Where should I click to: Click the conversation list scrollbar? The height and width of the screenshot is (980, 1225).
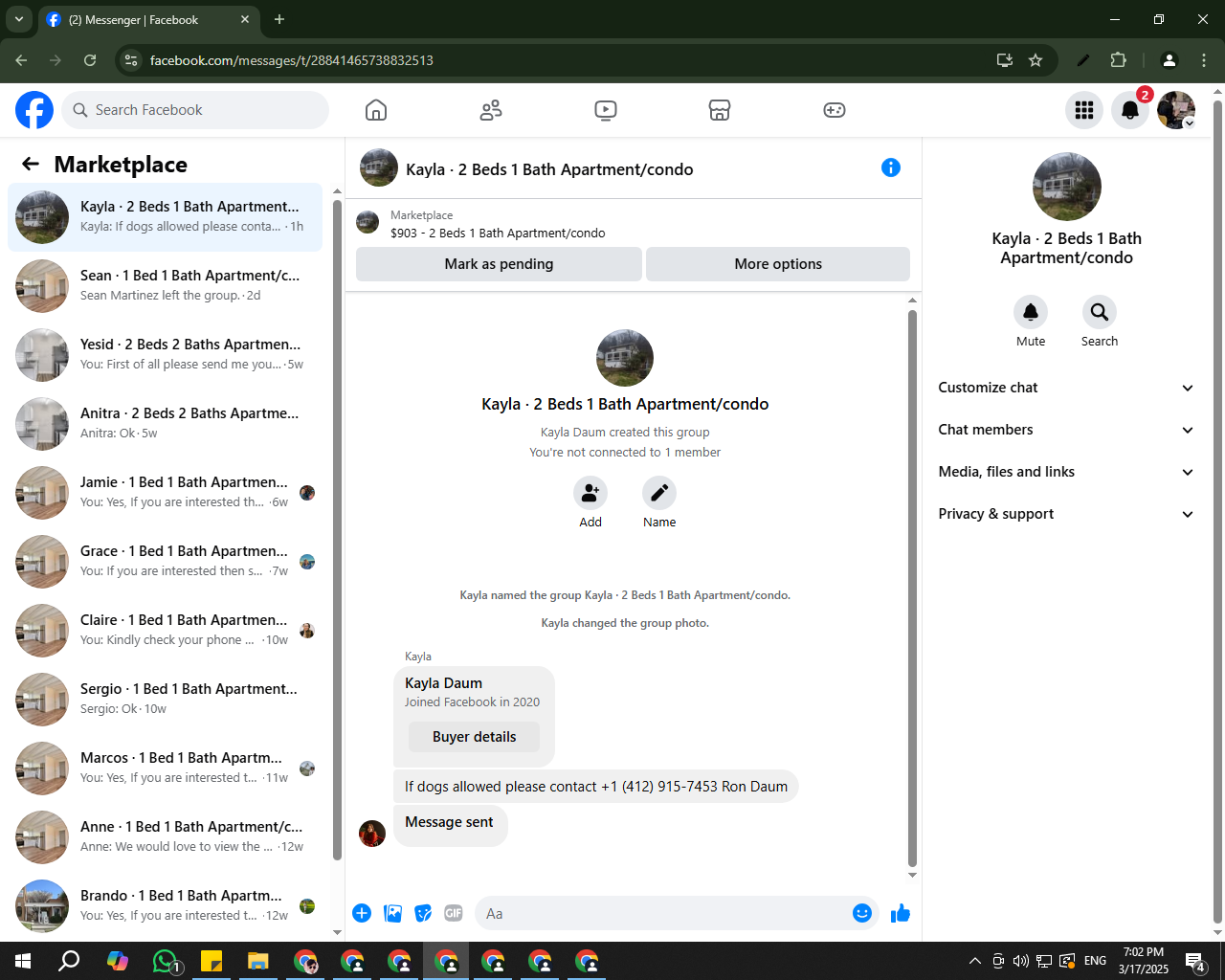(337, 531)
